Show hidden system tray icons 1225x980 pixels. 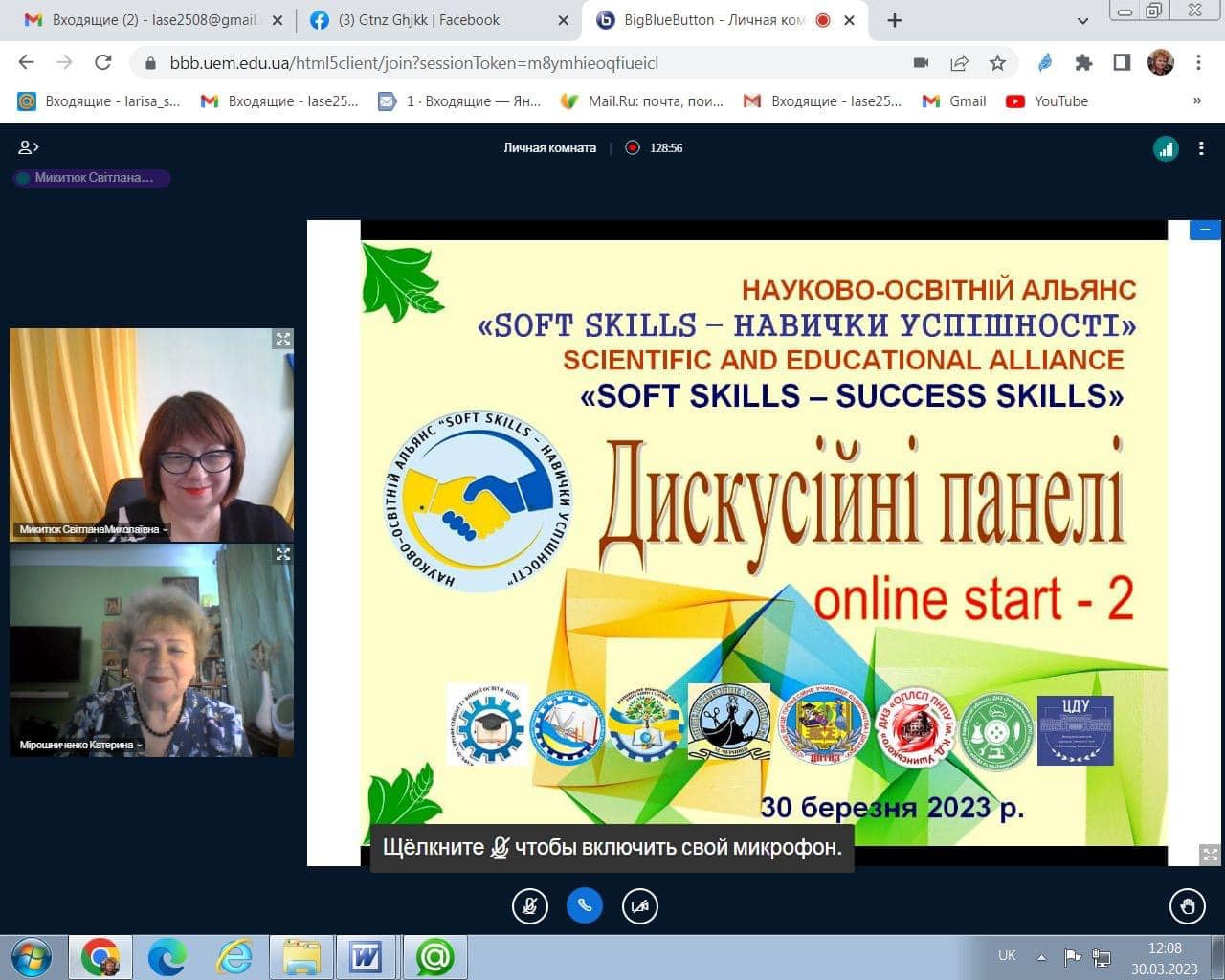1041,956
